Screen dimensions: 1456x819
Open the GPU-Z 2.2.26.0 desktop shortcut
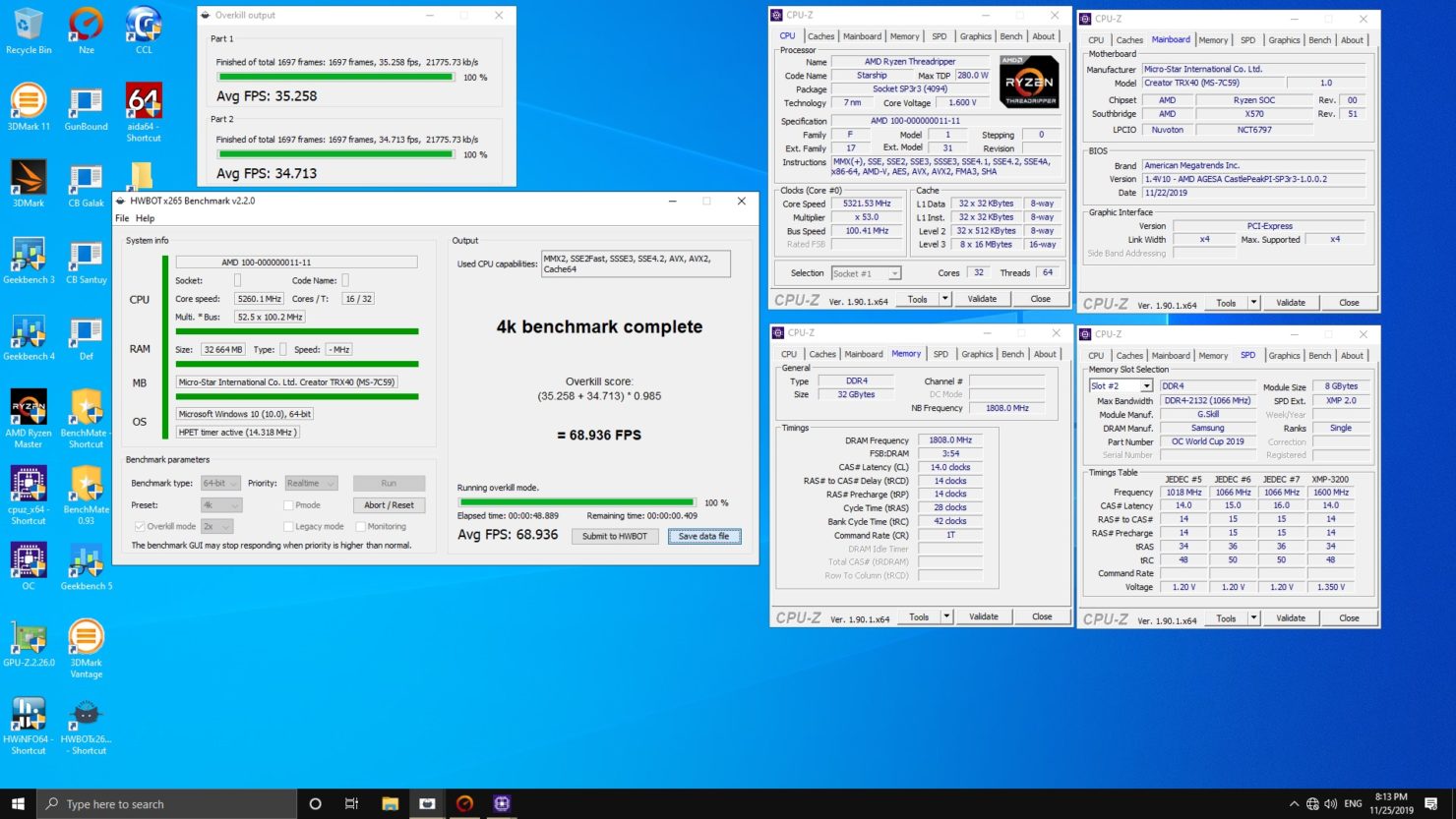click(28, 636)
